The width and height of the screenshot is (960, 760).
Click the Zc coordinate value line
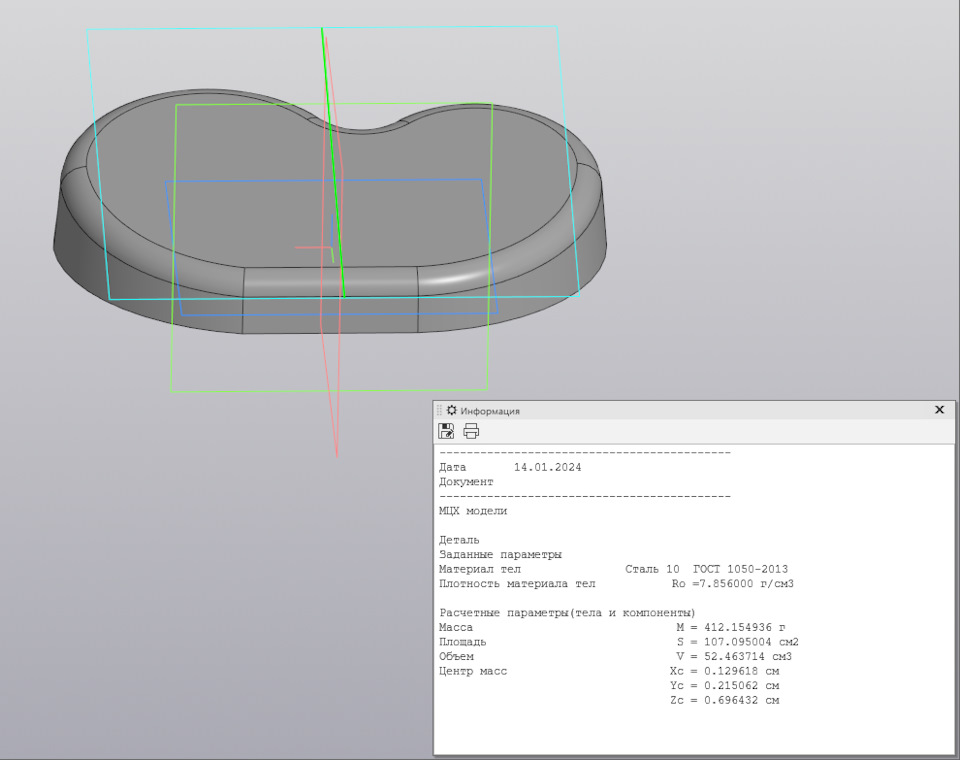[x=724, y=700]
